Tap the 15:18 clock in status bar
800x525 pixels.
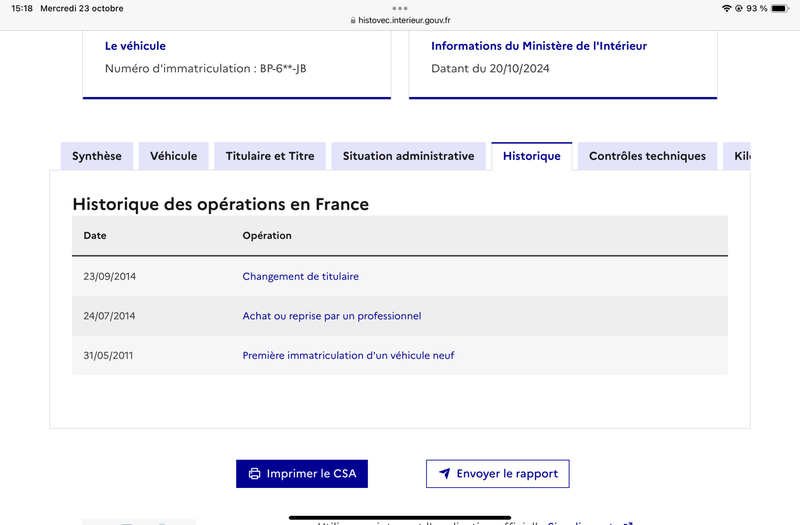coord(22,8)
